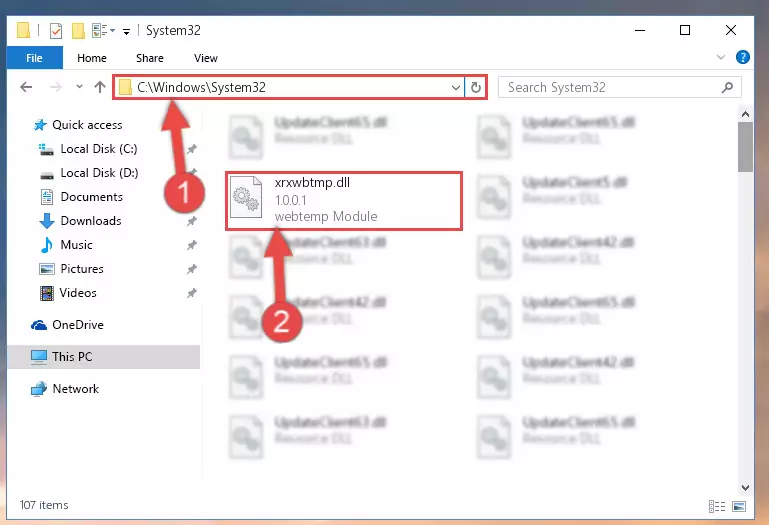The image size is (769, 525).
Task: Click the pin icon beside Pictures
Action: click(192, 269)
